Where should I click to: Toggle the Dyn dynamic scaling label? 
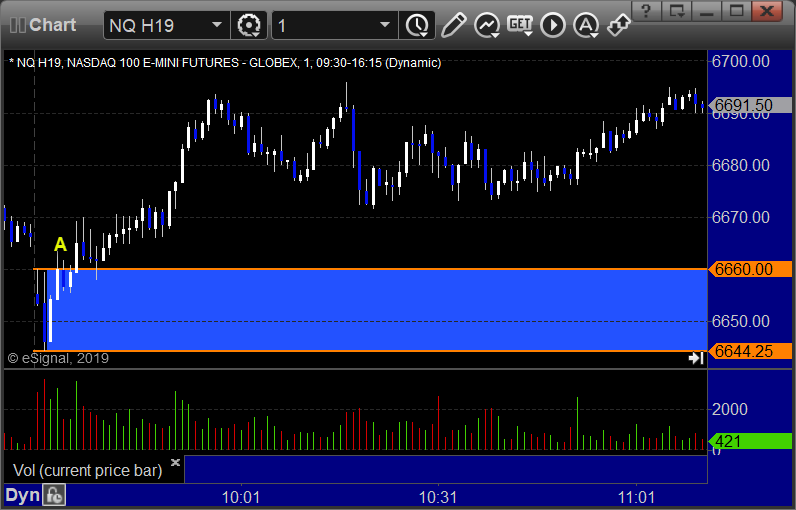coord(22,496)
